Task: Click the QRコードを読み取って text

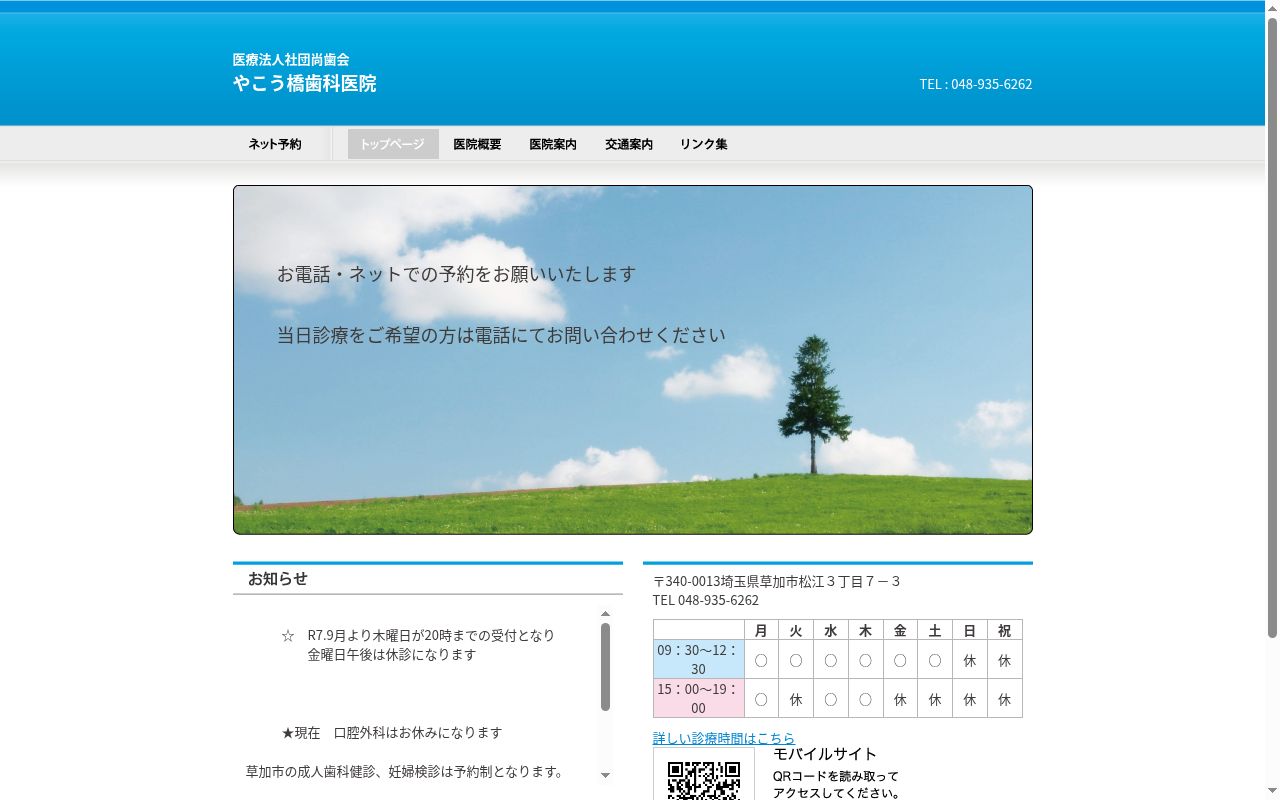Action: pyautogui.click(x=836, y=776)
